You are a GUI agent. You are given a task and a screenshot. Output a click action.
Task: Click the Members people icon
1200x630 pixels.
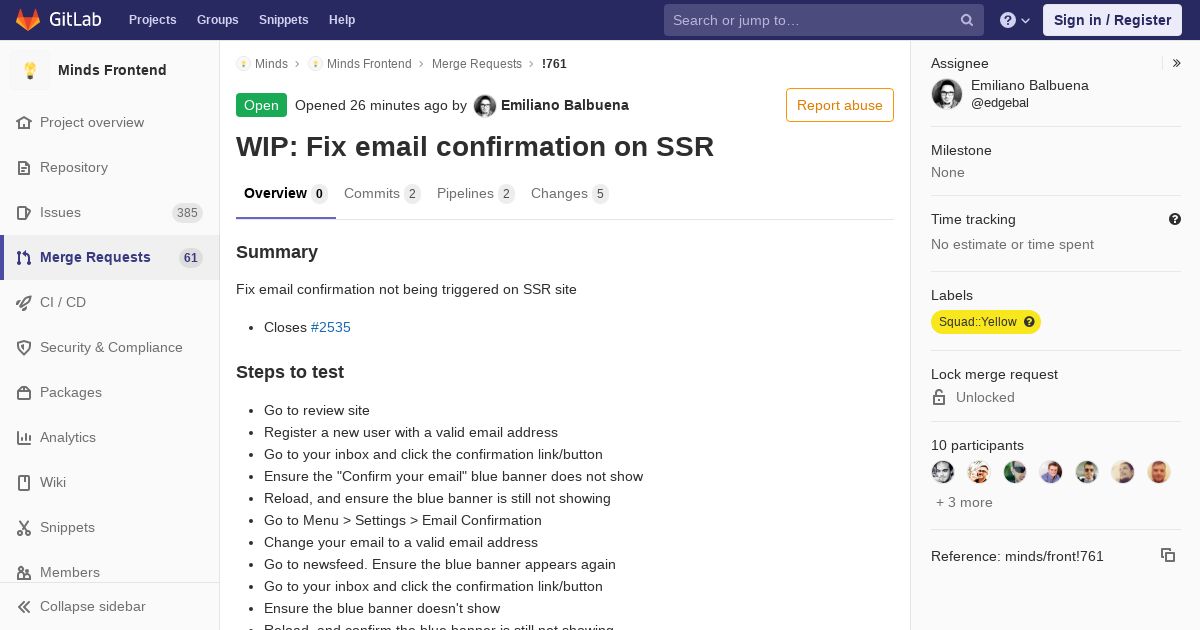click(x=24, y=573)
